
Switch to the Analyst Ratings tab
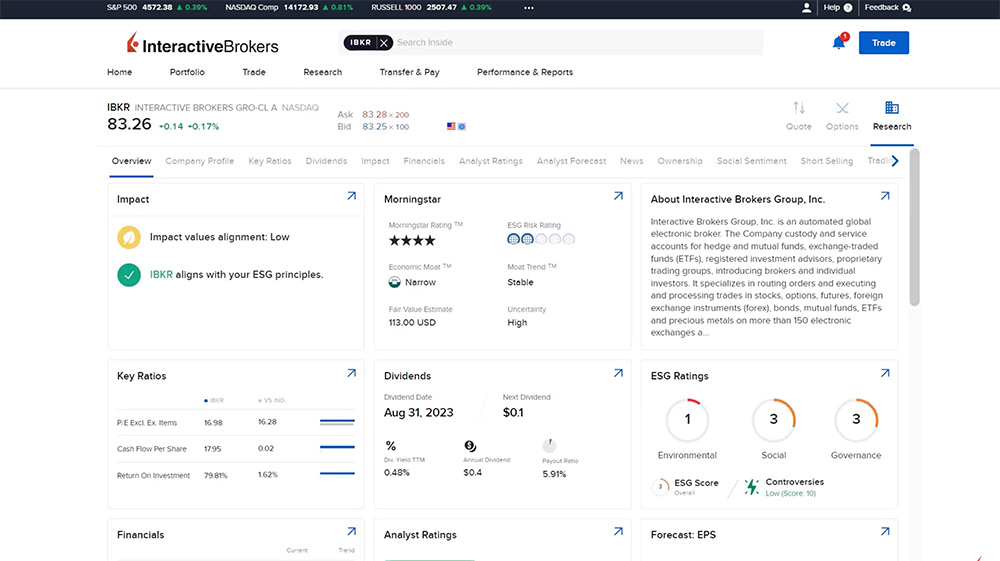(x=490, y=161)
